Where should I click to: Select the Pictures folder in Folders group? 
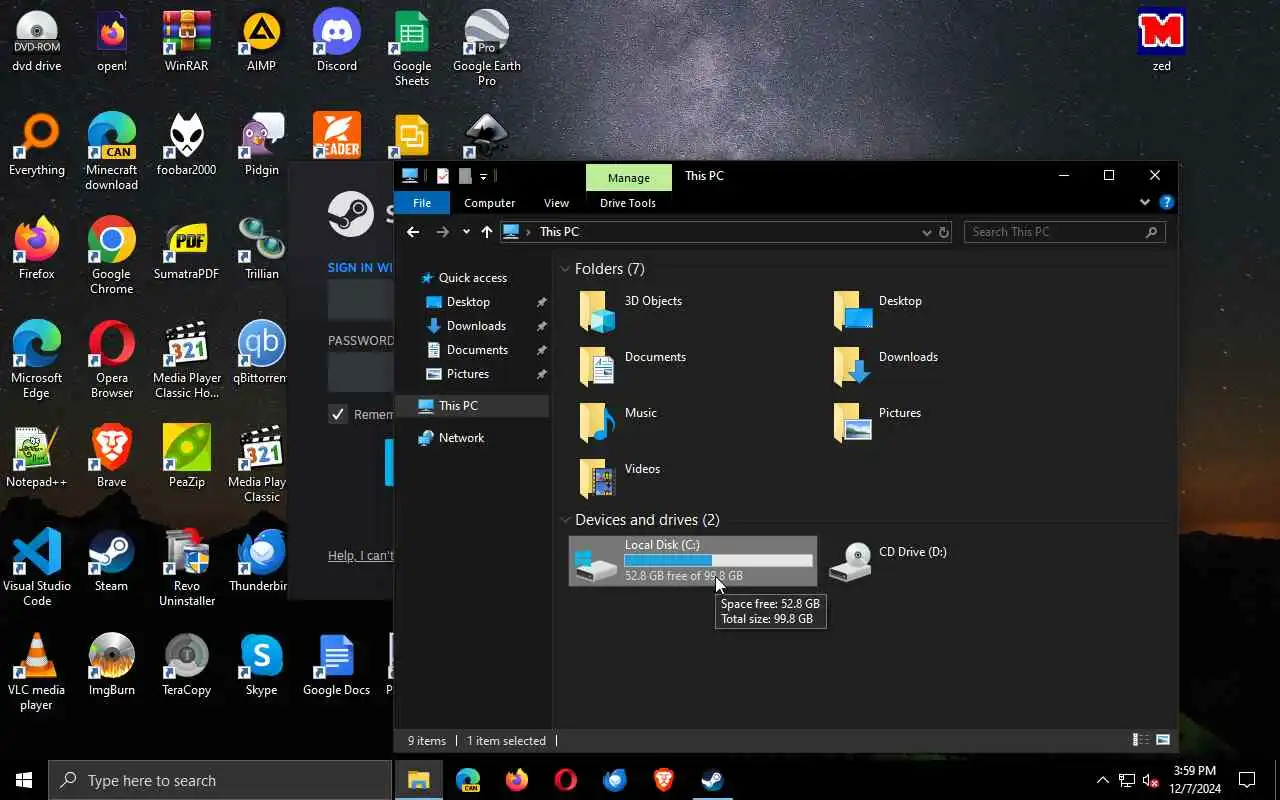click(878, 423)
